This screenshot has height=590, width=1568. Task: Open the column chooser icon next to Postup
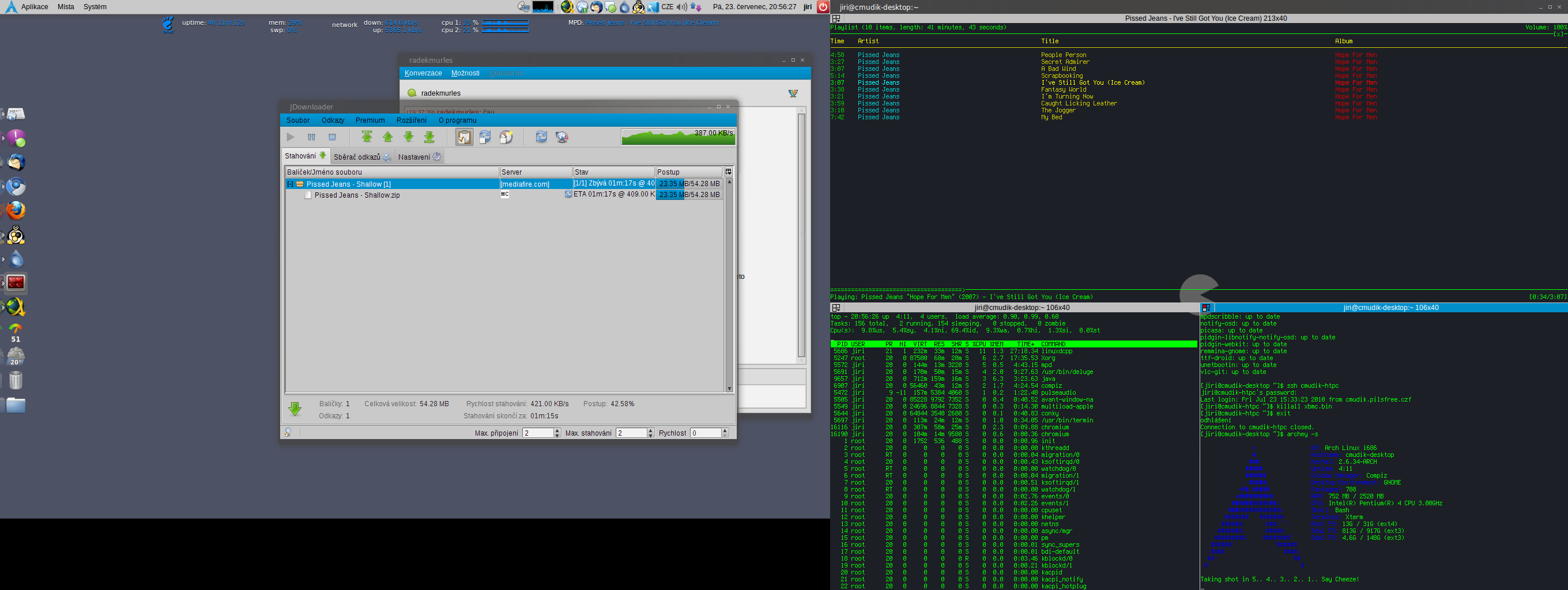(x=728, y=172)
